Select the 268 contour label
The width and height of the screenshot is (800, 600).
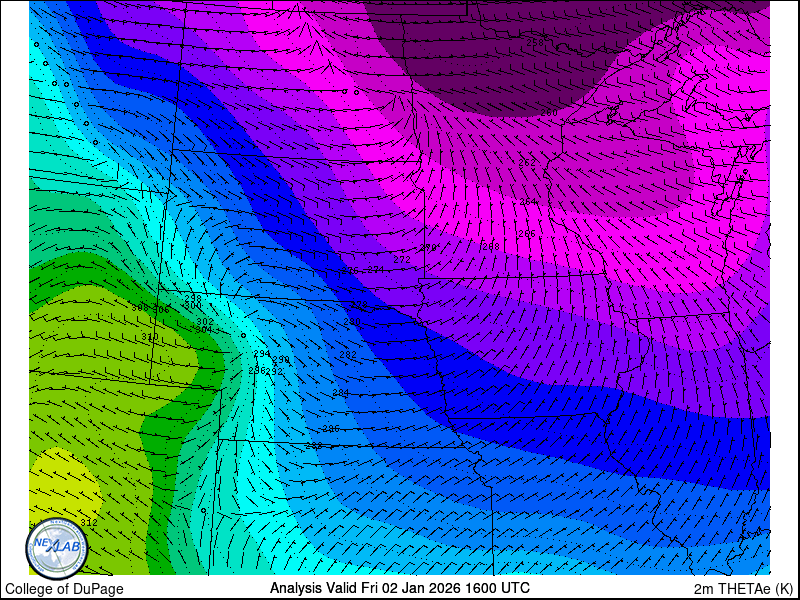pos(491,247)
